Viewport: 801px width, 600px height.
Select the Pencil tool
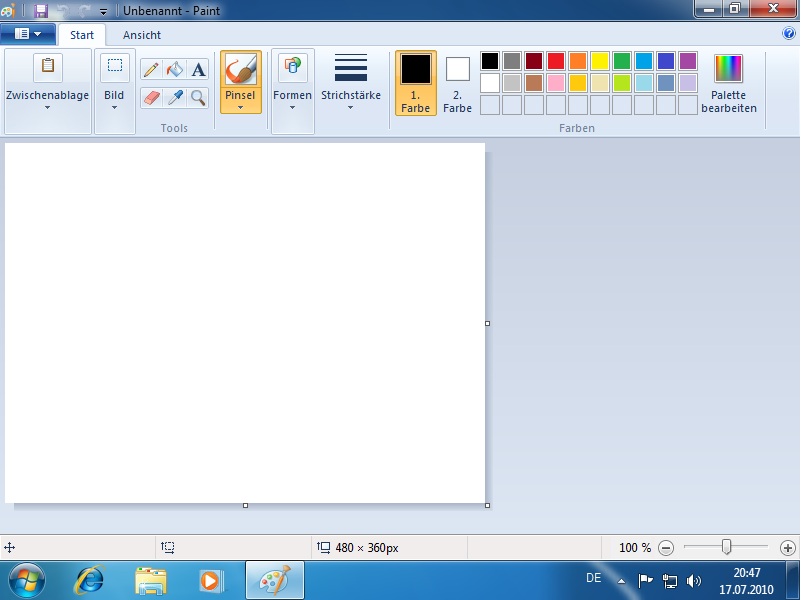coord(151,69)
